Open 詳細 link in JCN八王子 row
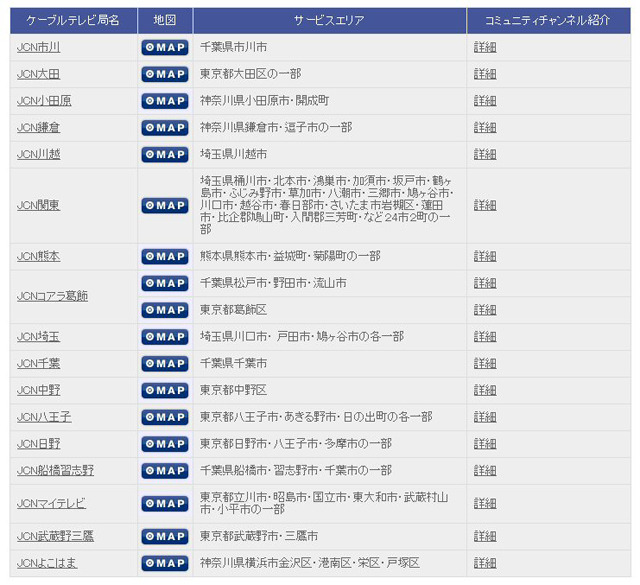 click(485, 417)
